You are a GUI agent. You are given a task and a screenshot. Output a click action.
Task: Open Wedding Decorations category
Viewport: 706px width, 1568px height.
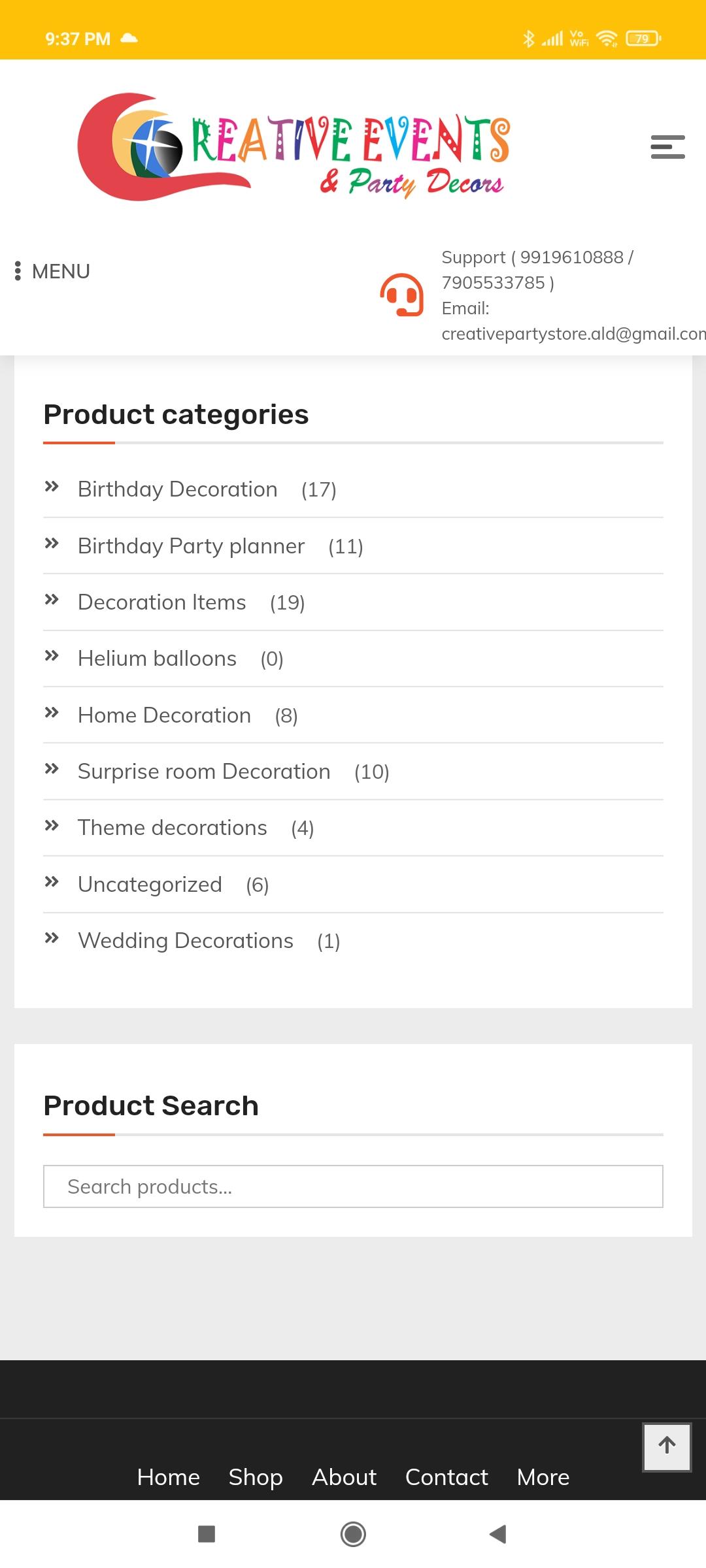186,941
